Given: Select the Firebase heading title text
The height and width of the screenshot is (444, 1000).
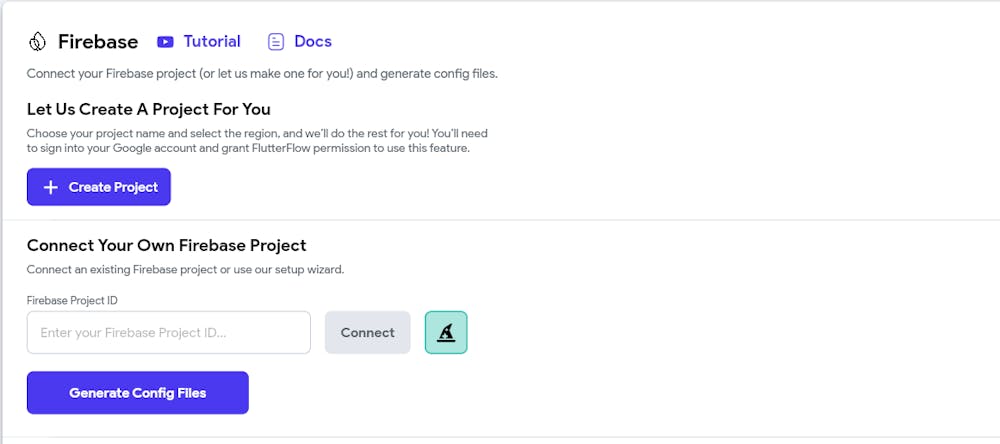Looking at the screenshot, I should coord(98,42).
